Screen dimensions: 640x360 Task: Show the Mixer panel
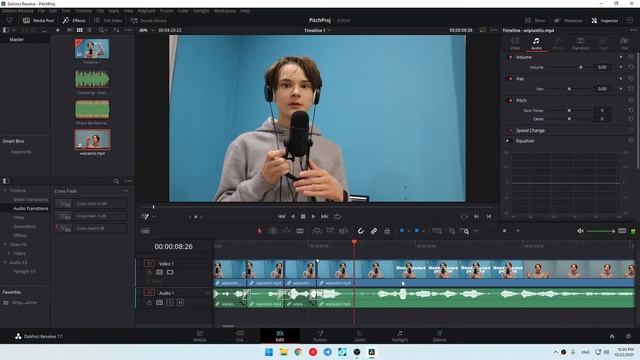pos(535,20)
